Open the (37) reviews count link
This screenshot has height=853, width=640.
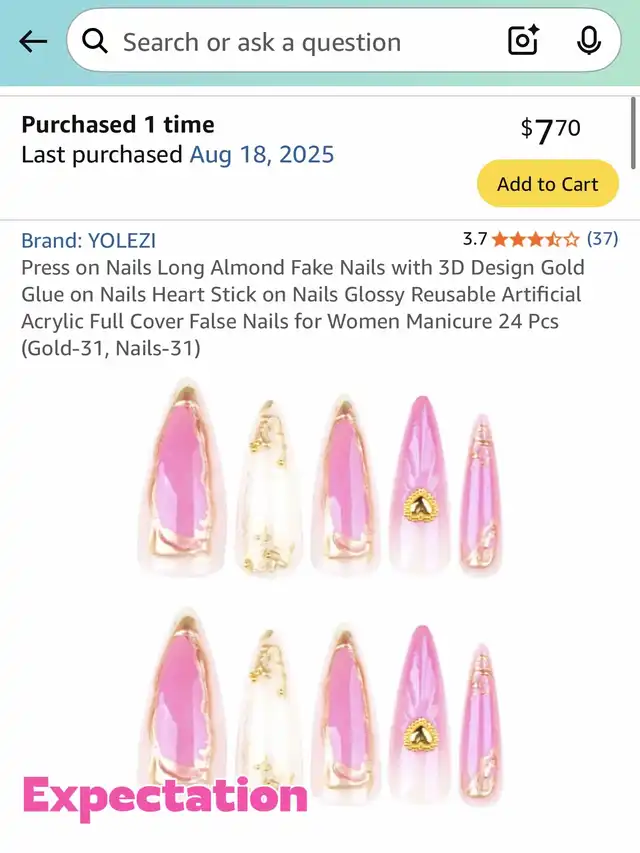[602, 239]
